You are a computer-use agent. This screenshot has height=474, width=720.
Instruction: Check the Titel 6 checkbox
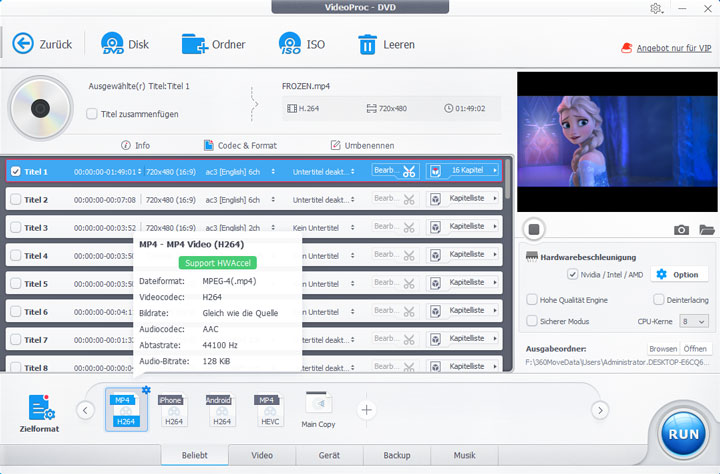point(16,312)
